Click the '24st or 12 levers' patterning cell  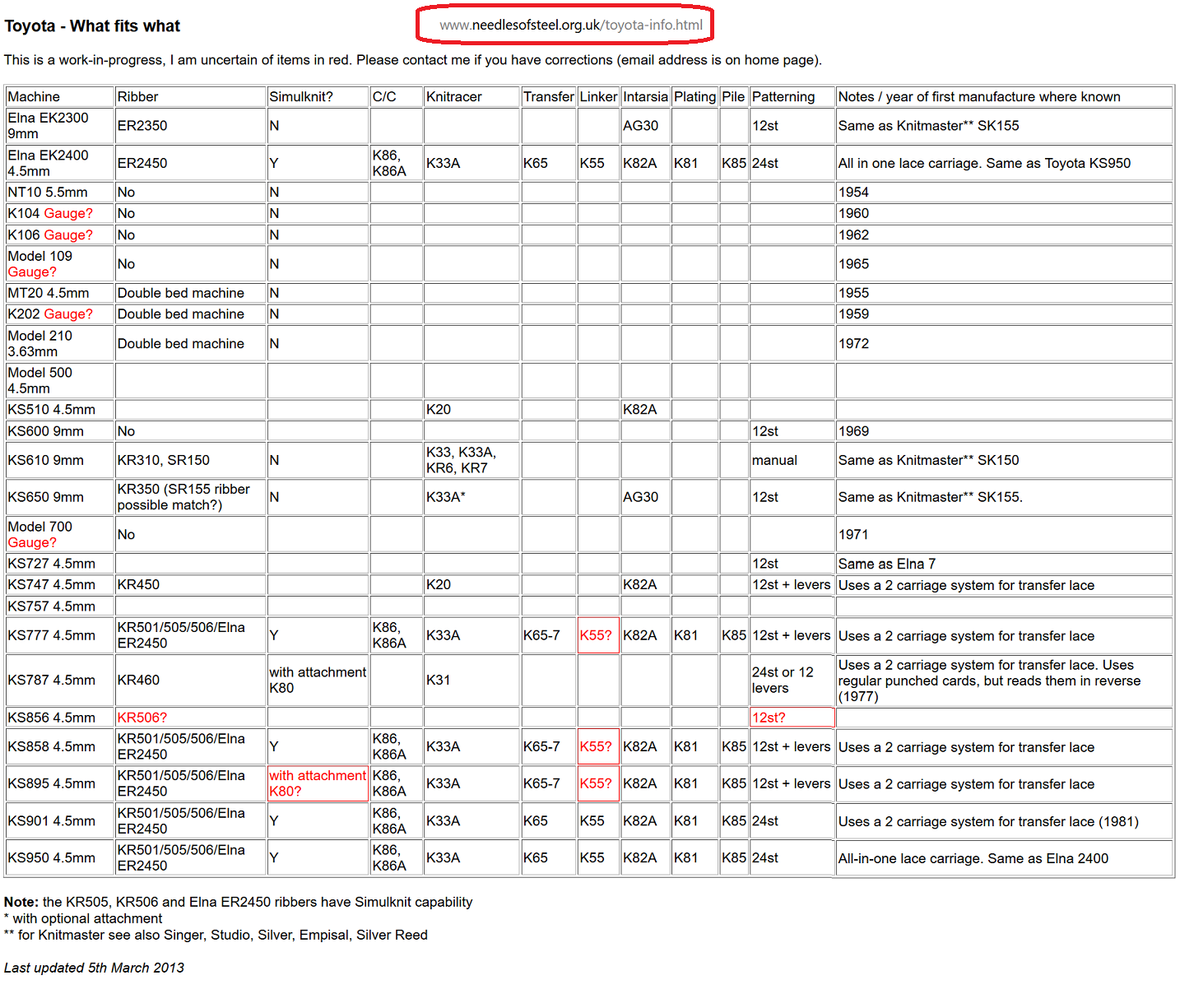coord(792,681)
